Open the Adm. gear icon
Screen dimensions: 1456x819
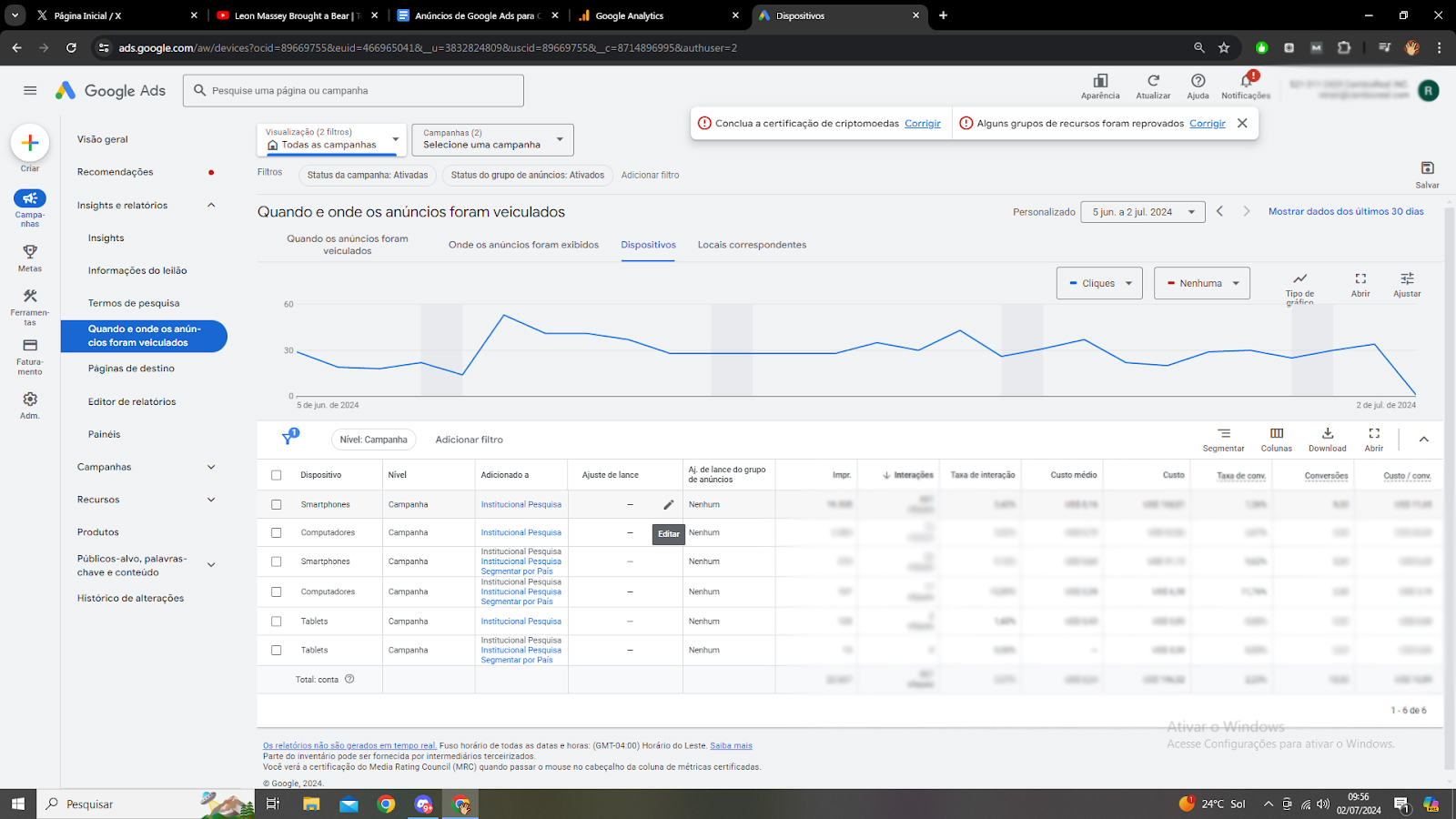coord(30,399)
